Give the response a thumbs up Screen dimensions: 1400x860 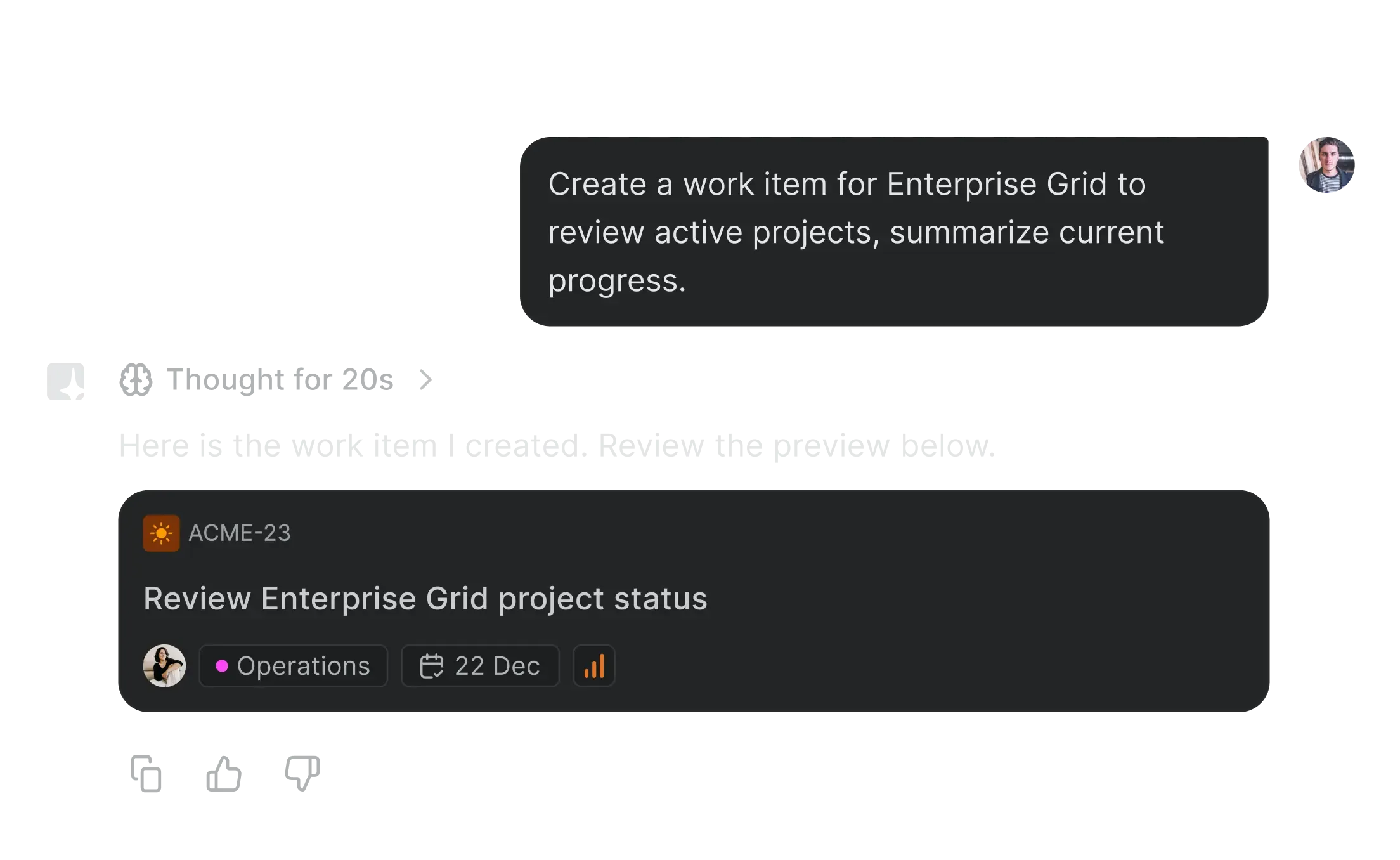223,772
